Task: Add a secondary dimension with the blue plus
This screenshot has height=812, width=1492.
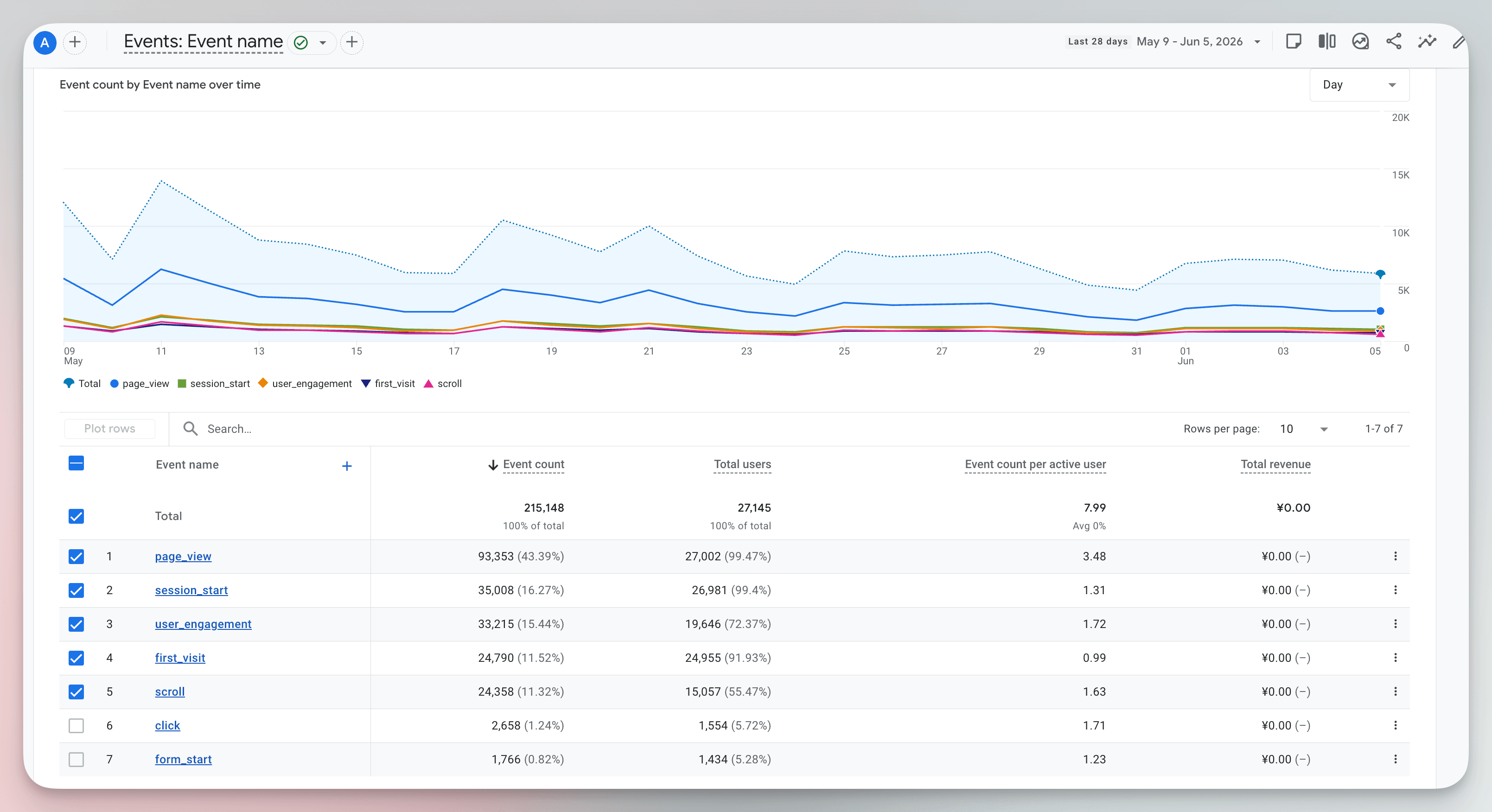Action: pyautogui.click(x=346, y=466)
